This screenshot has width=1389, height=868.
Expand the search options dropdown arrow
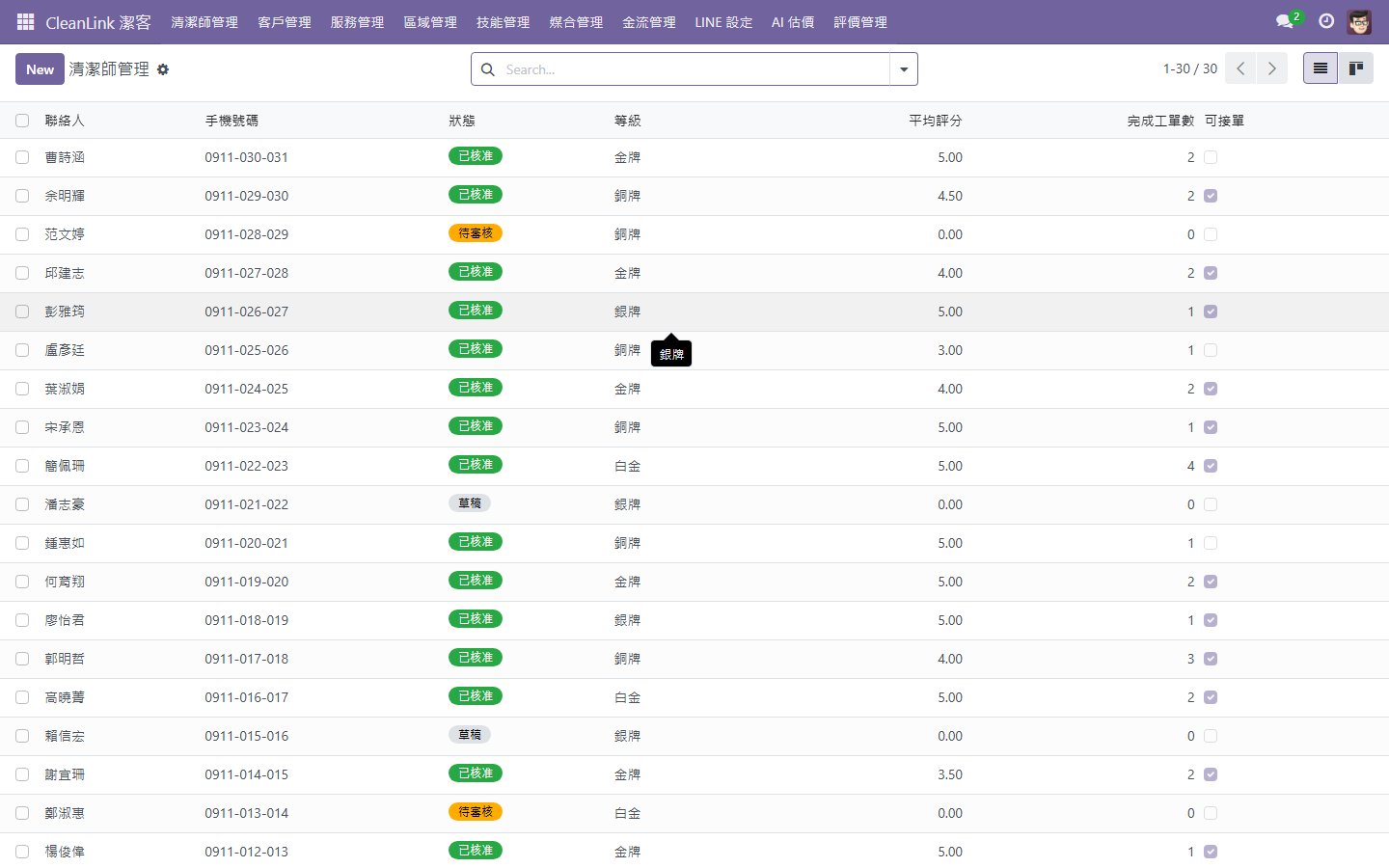click(x=904, y=69)
